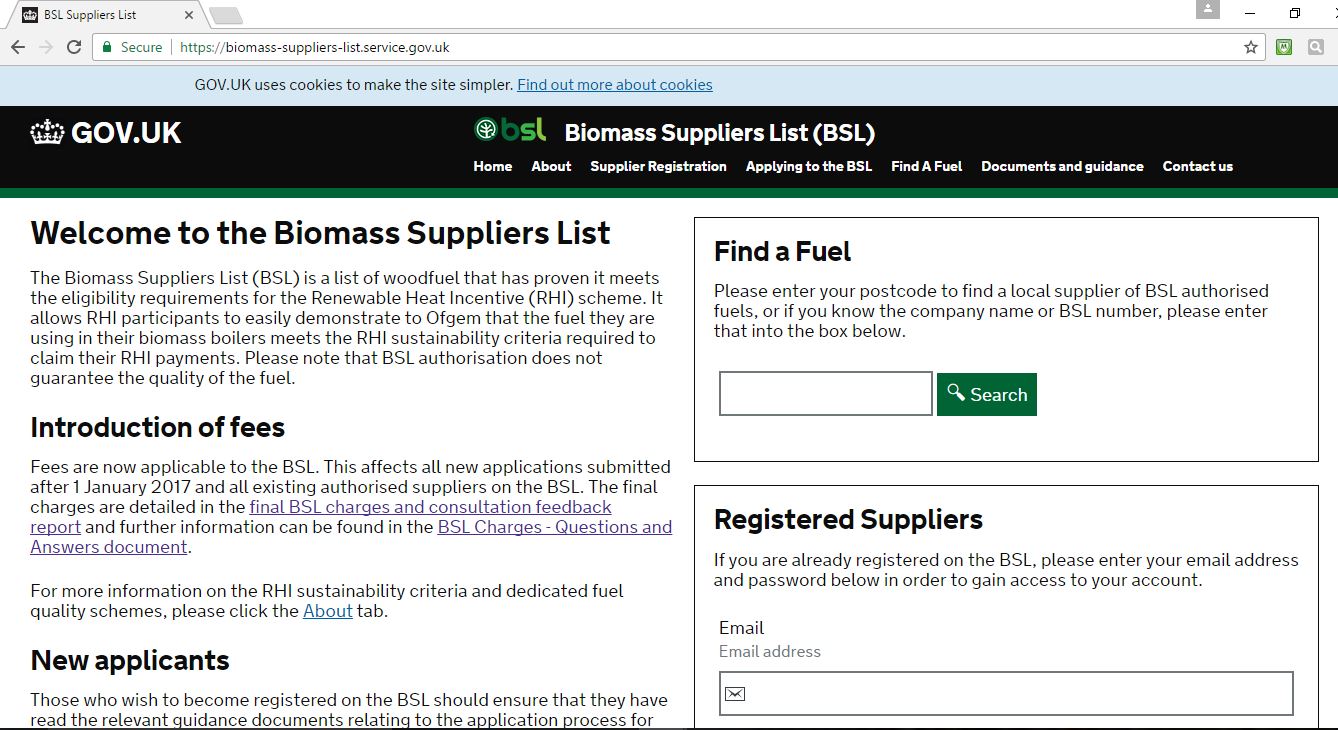Open the About menu item
The height and width of the screenshot is (730, 1338).
[551, 166]
